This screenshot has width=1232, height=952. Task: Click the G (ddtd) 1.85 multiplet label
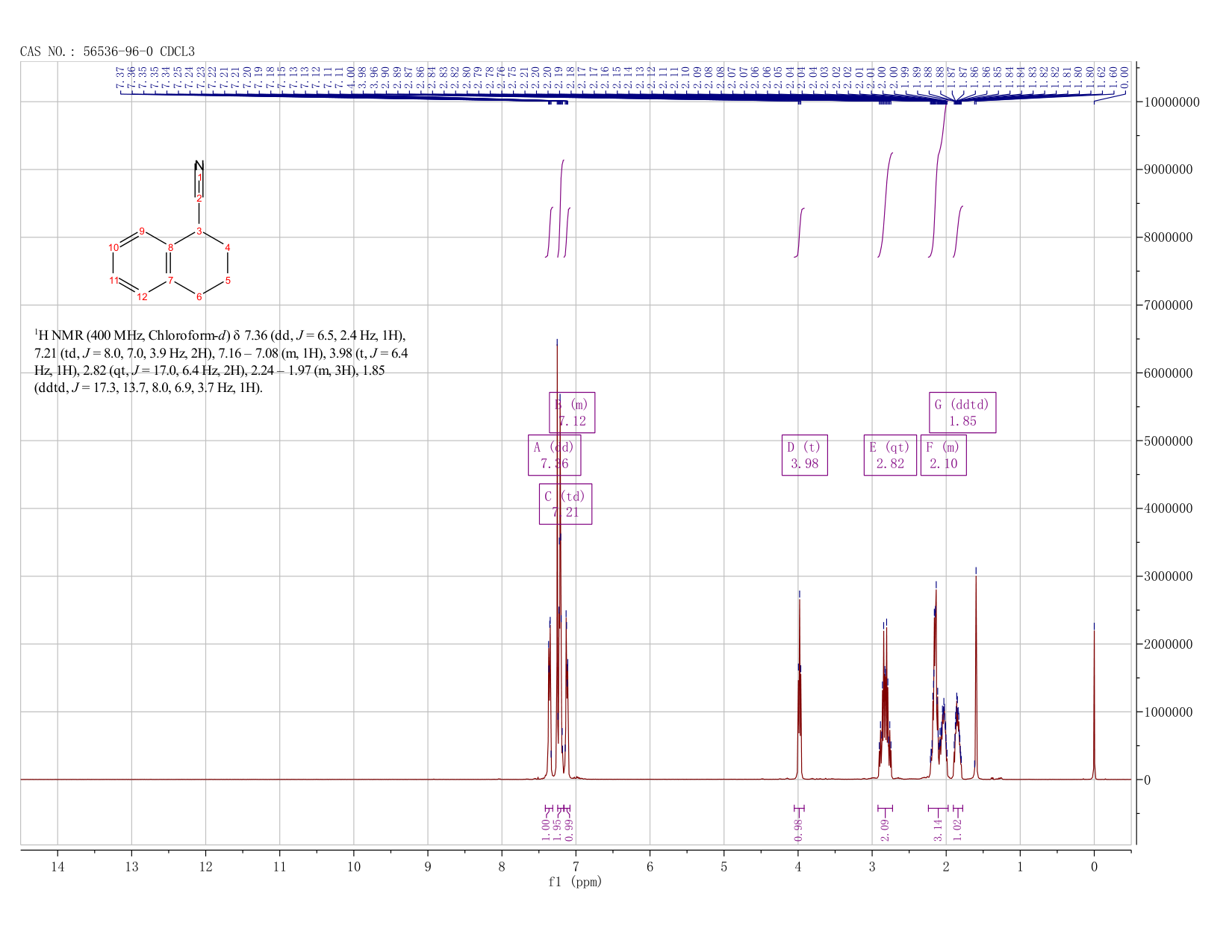click(962, 412)
